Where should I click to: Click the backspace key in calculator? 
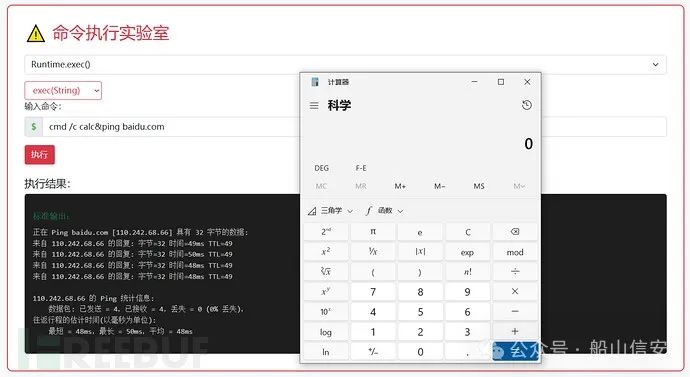tap(515, 232)
